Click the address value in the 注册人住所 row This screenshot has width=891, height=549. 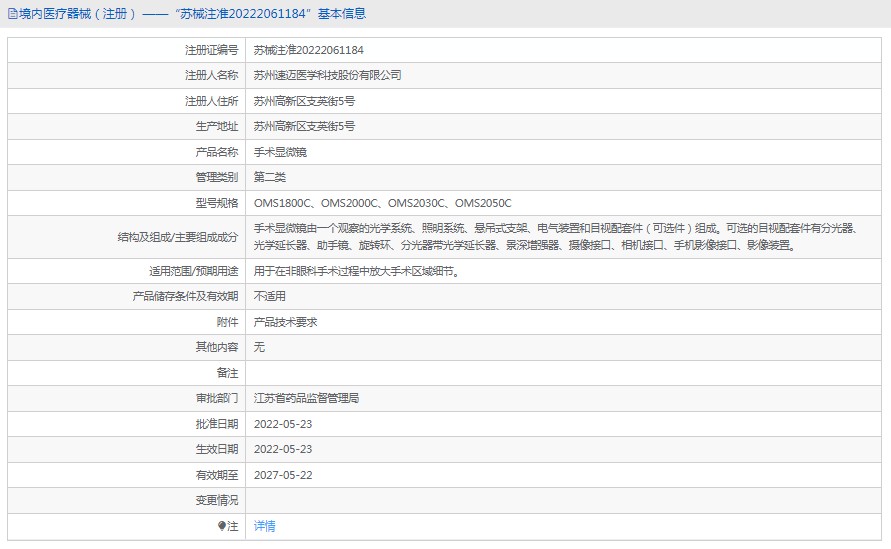pyautogui.click(x=304, y=101)
